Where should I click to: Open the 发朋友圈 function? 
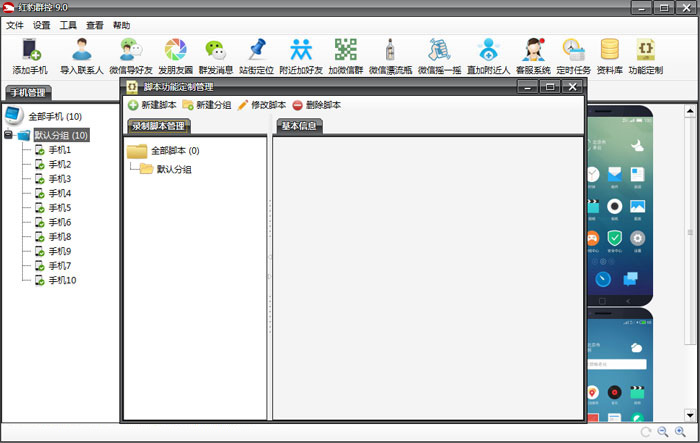pos(175,56)
